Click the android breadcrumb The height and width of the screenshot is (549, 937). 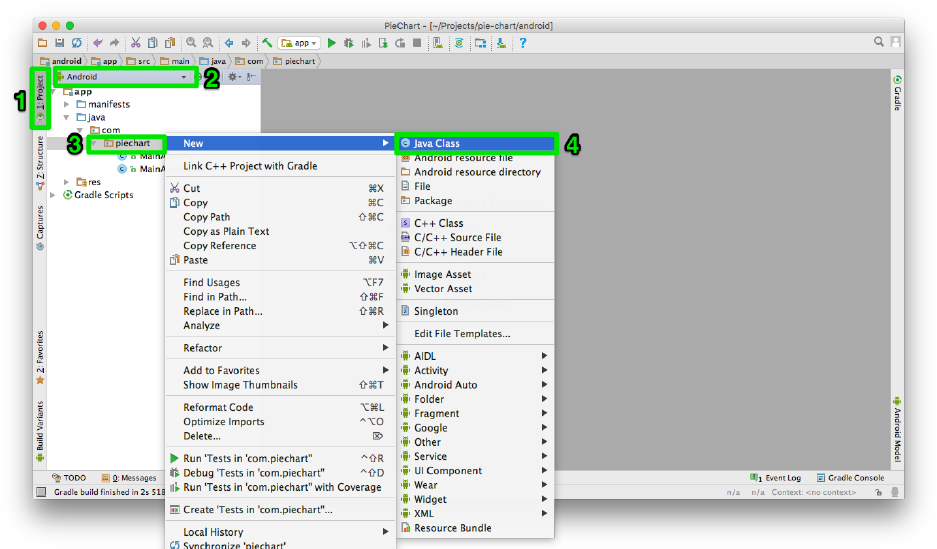(60, 61)
